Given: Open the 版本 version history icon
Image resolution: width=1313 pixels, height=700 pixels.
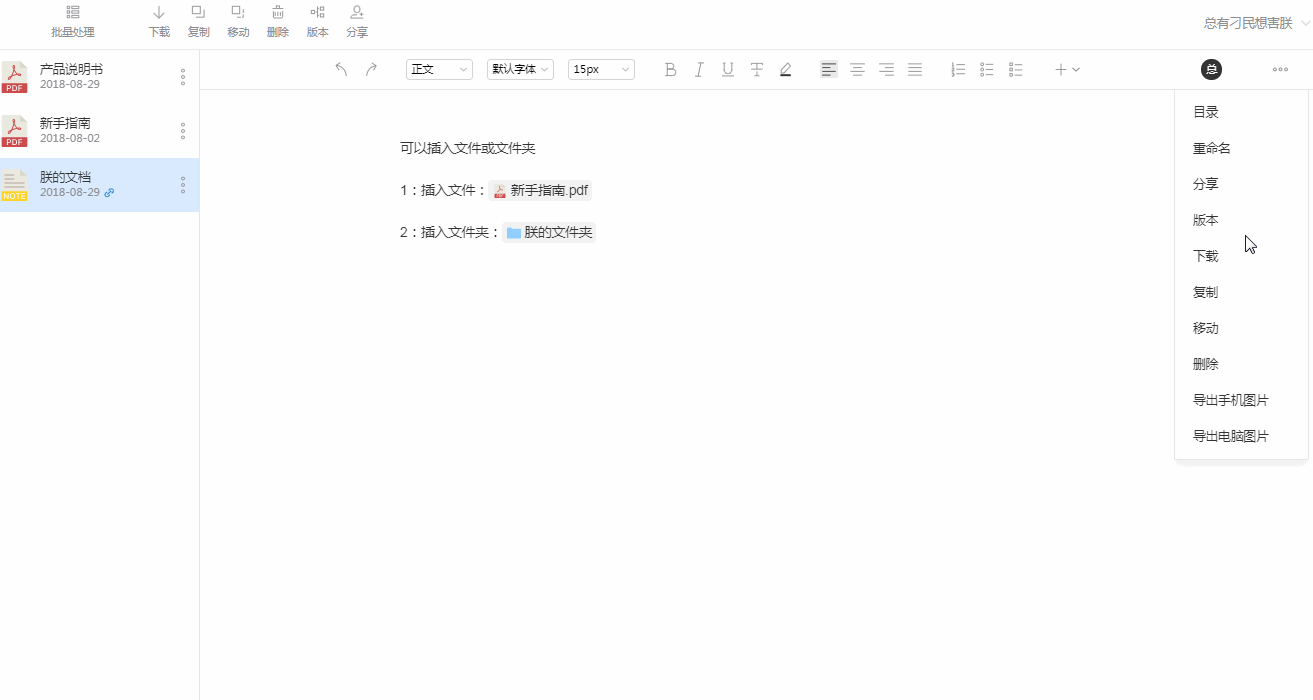Looking at the screenshot, I should [x=317, y=22].
